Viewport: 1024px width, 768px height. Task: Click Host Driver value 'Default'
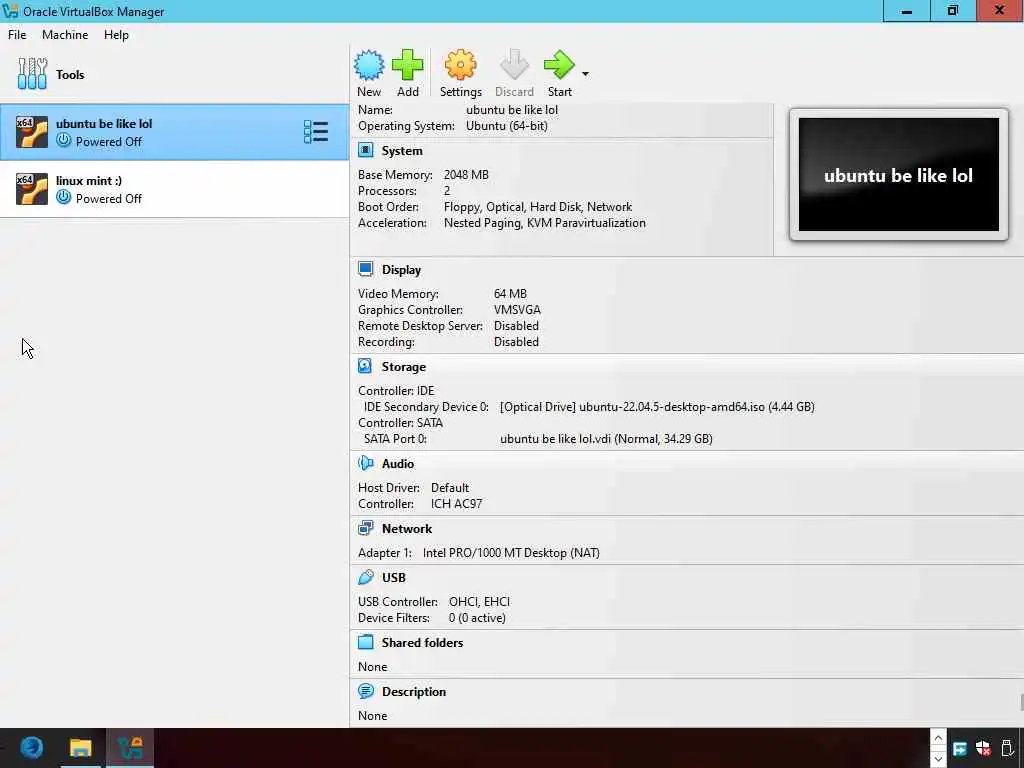(x=450, y=488)
